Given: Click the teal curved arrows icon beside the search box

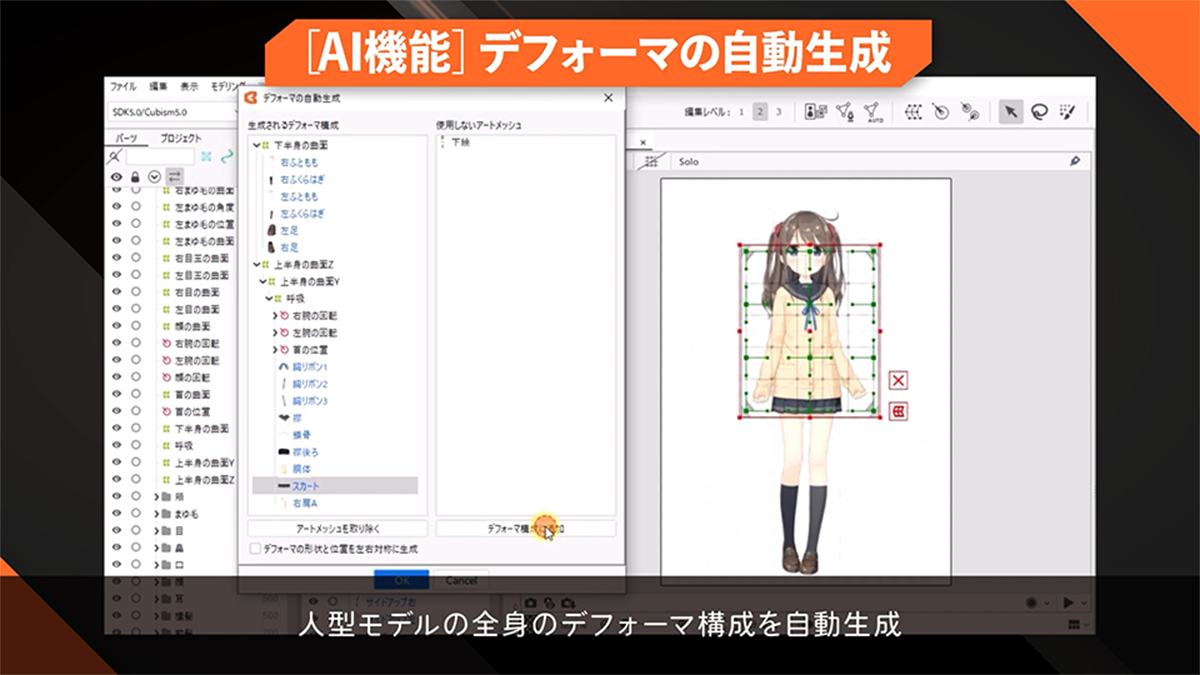Looking at the screenshot, I should pos(227,157).
